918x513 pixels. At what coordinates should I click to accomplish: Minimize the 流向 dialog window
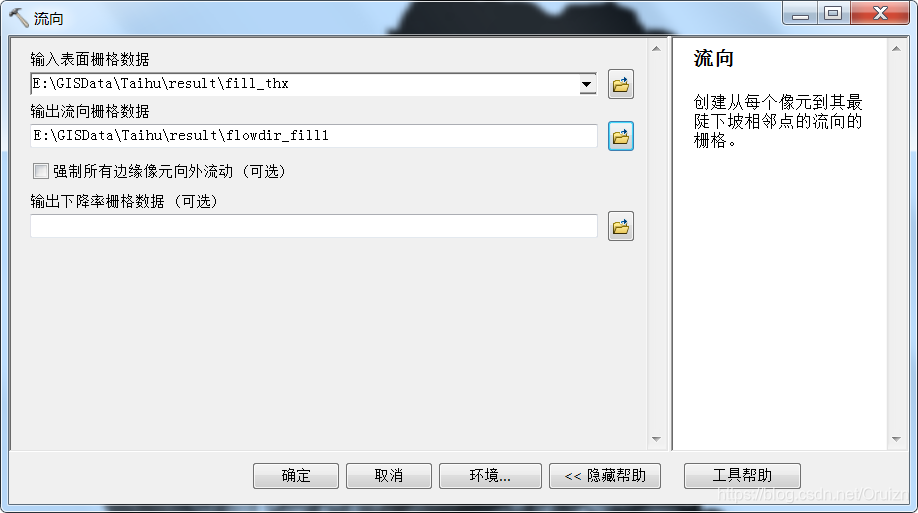800,13
